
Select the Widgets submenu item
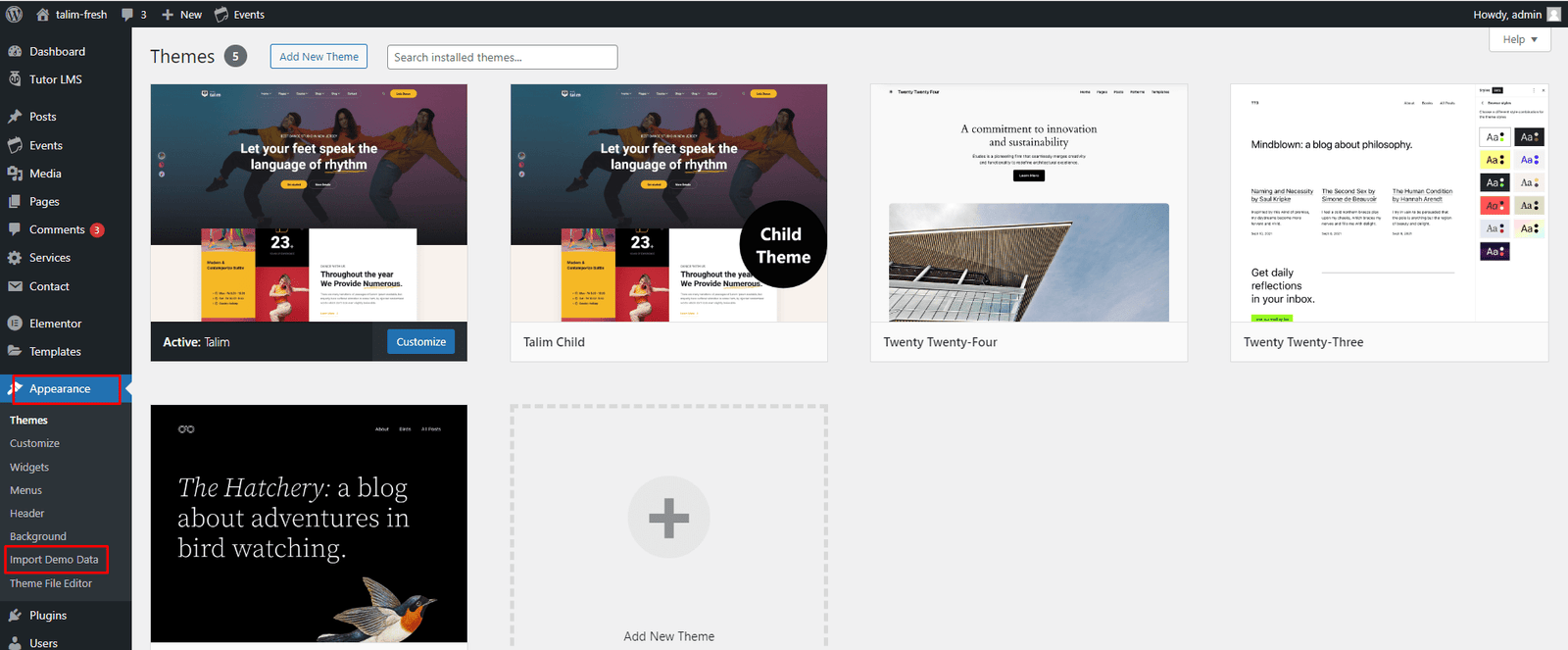[29, 468]
